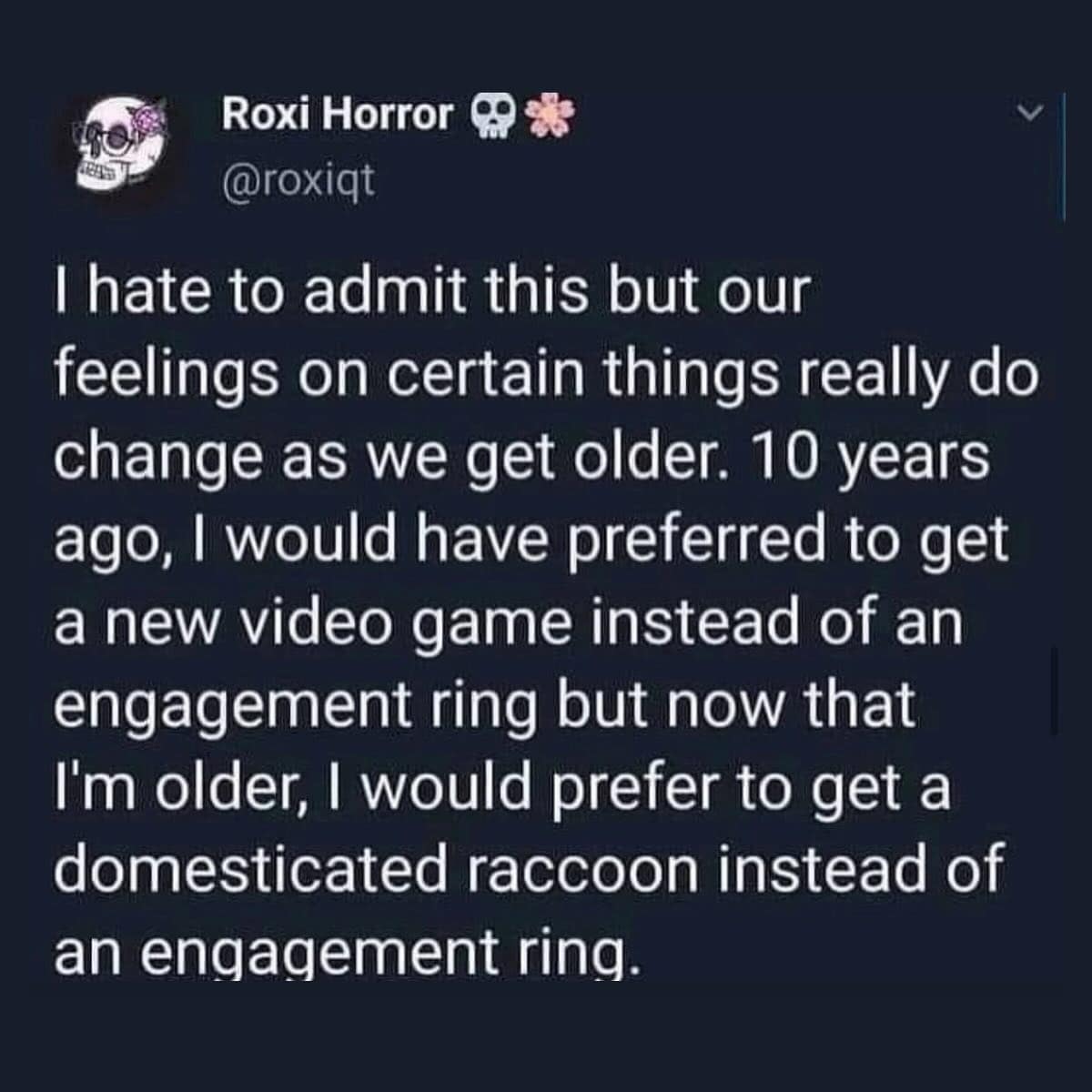
Task: Click the first line of the tweet text
Action: pos(434,289)
